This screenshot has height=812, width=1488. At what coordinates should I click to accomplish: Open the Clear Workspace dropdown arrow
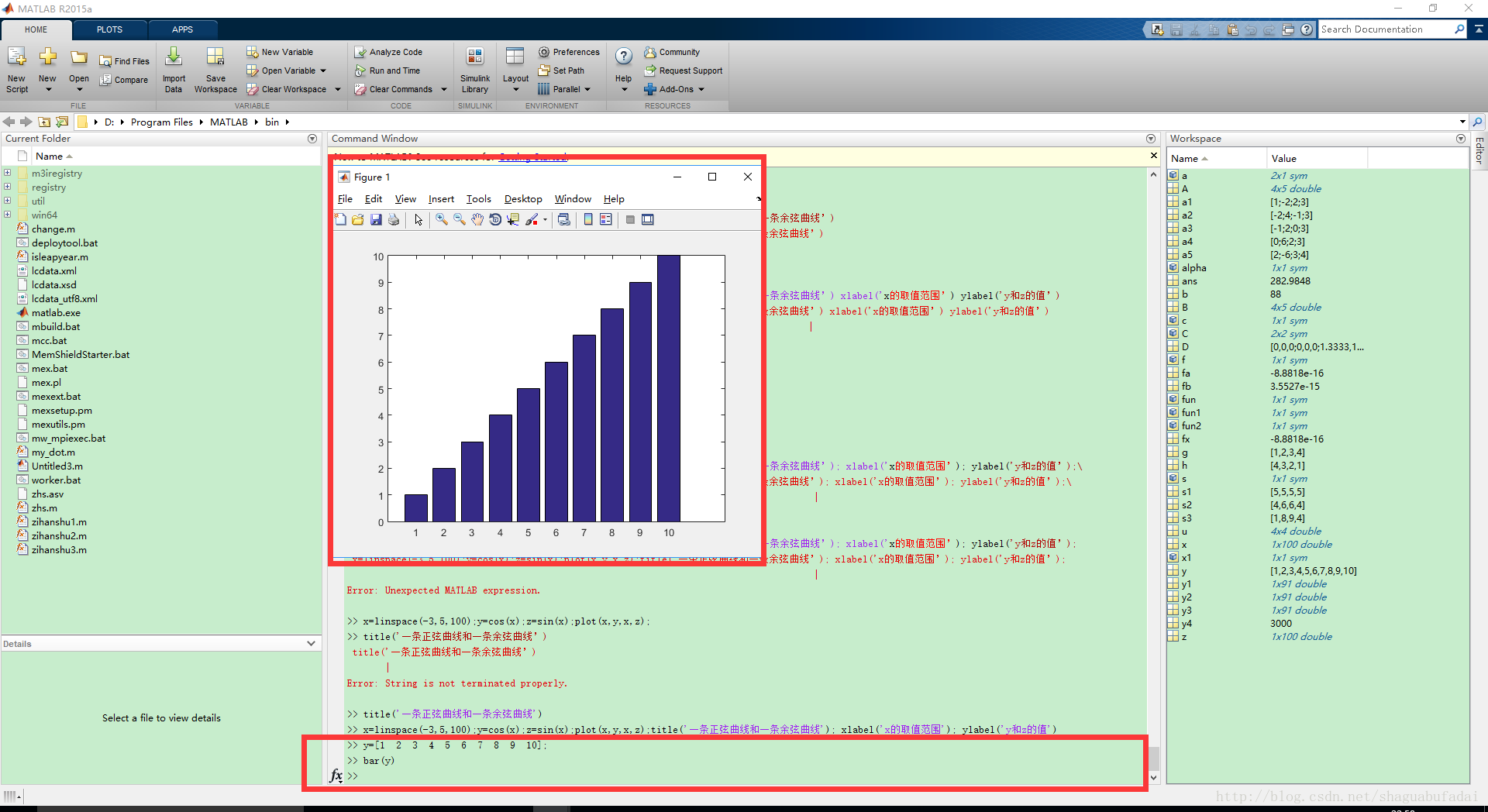(338, 89)
